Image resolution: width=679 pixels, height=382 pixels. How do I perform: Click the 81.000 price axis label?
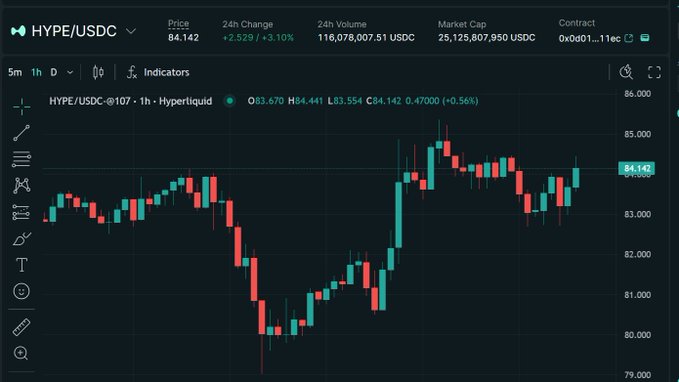(637, 295)
